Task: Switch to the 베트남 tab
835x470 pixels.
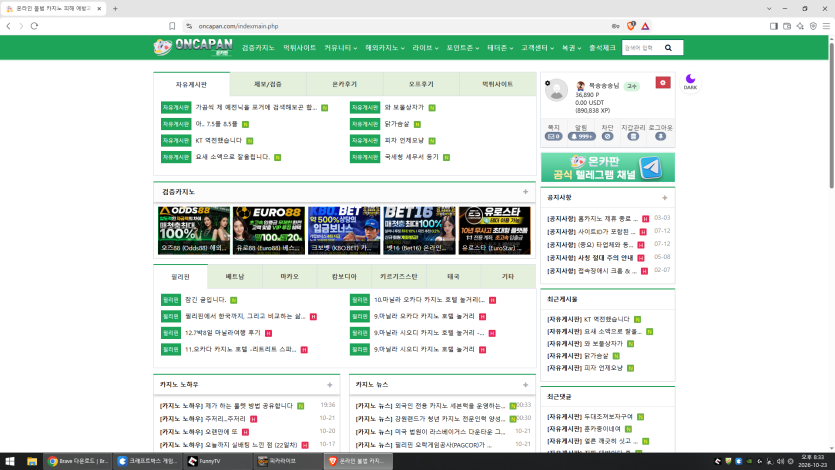Action: pos(235,277)
